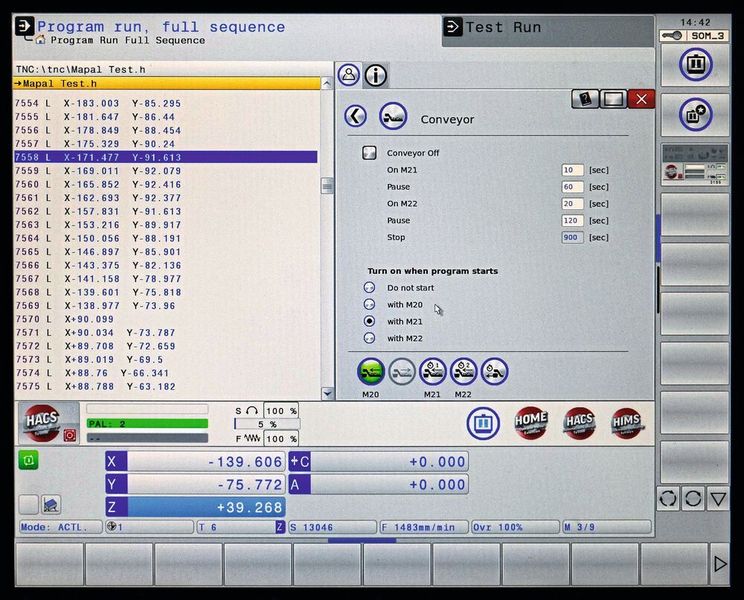Open the machine status thumbnail in sidebar

coord(695,165)
